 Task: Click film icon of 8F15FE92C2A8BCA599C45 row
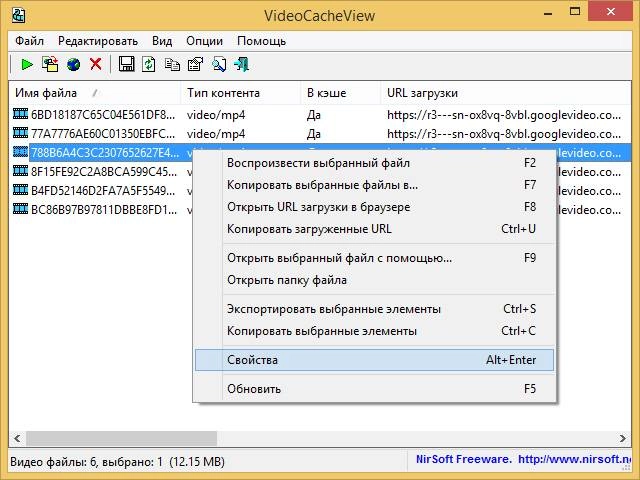point(20,171)
